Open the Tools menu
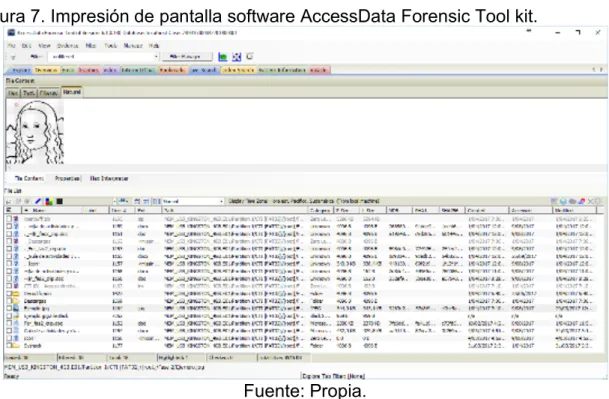This screenshot has height=399, width=609. coord(111,46)
